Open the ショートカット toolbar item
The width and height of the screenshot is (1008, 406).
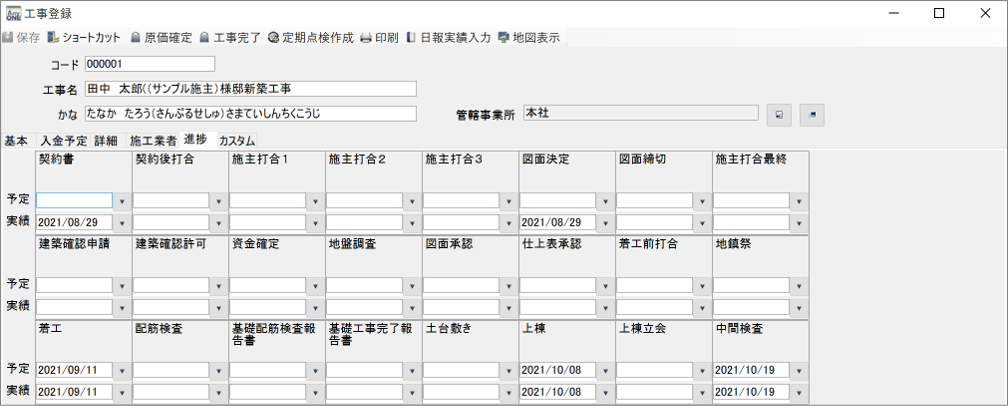[84, 38]
